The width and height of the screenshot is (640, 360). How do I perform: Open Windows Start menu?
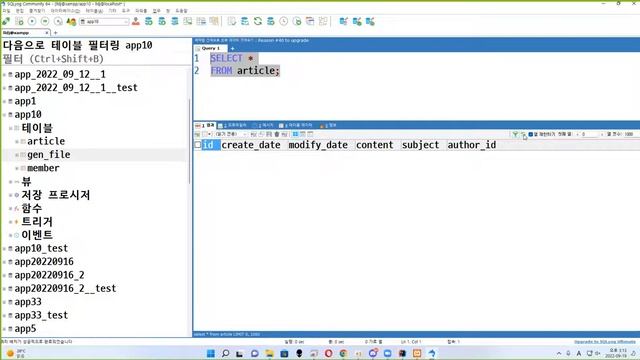click(211, 353)
